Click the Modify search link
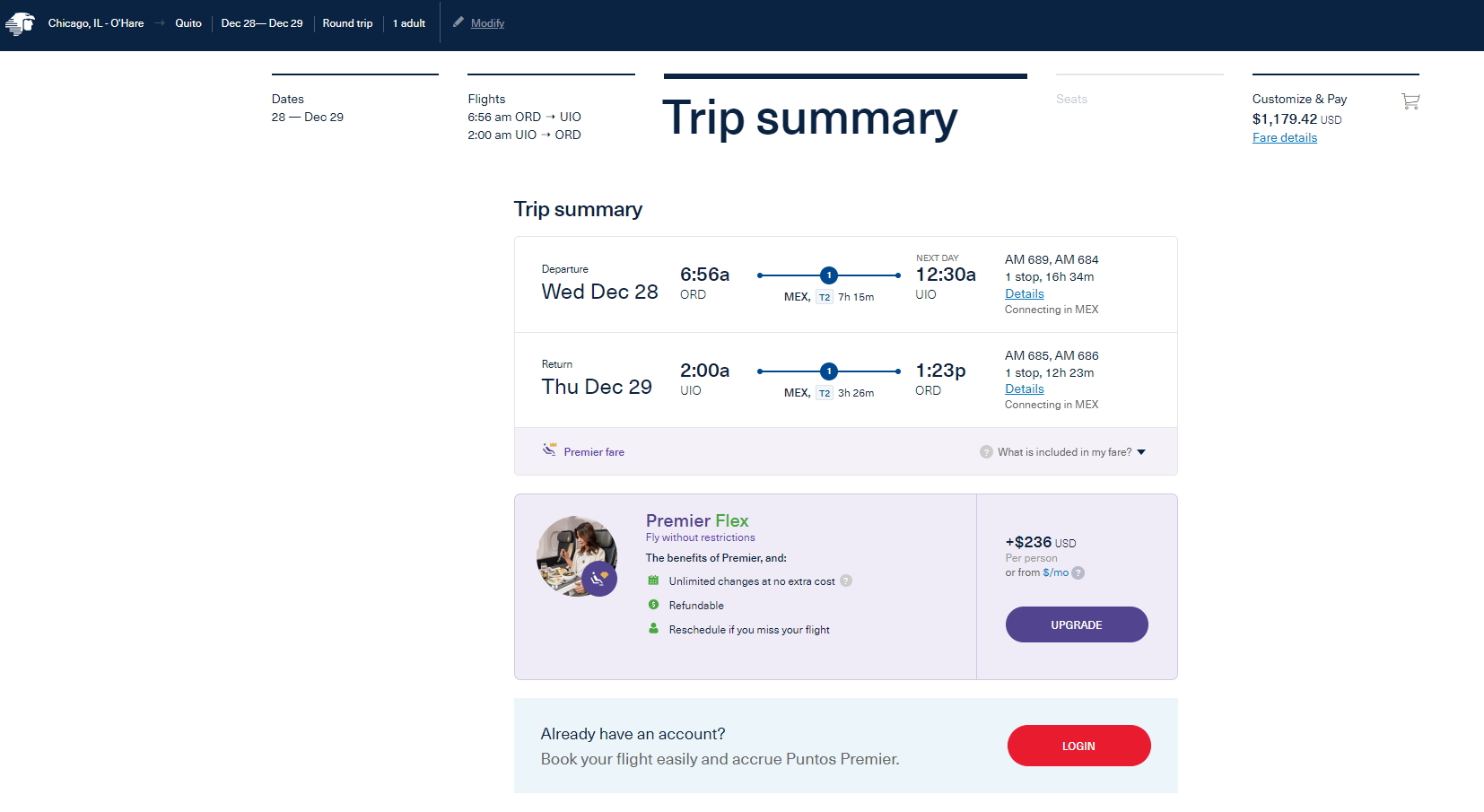This screenshot has height=812, width=1484. (x=487, y=23)
